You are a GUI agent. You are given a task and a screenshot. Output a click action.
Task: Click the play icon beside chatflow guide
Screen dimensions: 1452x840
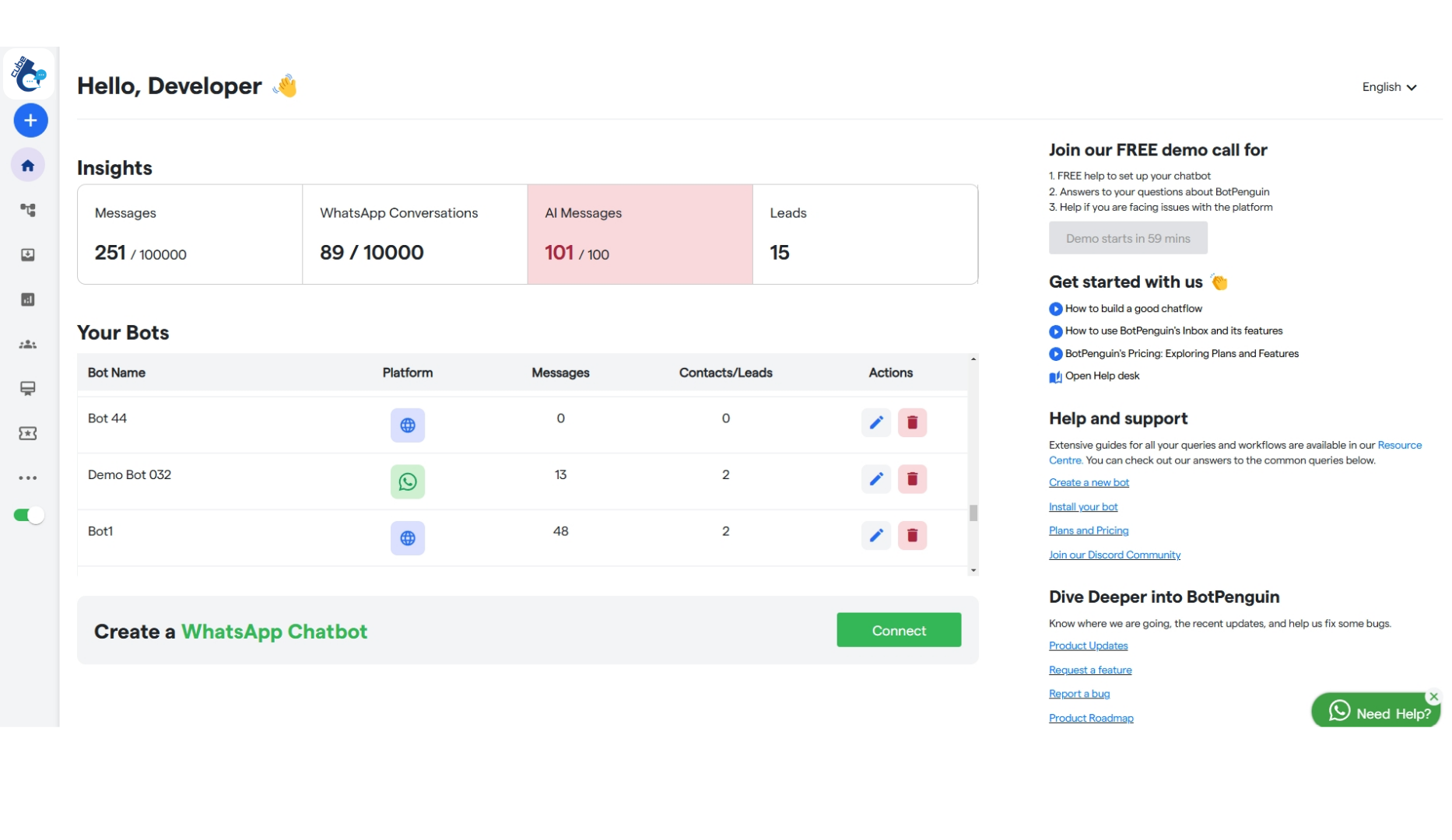coord(1055,309)
